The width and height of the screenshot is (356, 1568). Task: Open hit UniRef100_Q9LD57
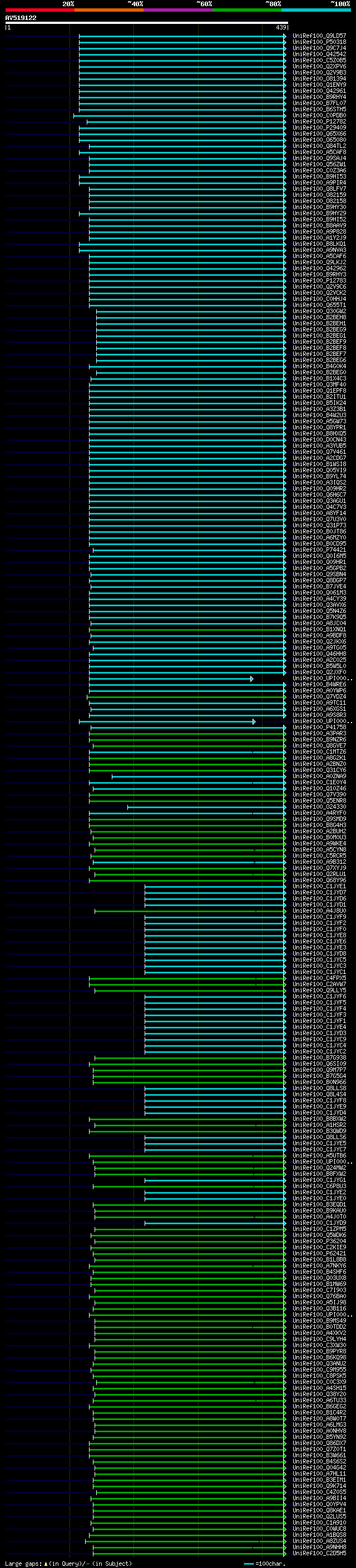[x=319, y=36]
